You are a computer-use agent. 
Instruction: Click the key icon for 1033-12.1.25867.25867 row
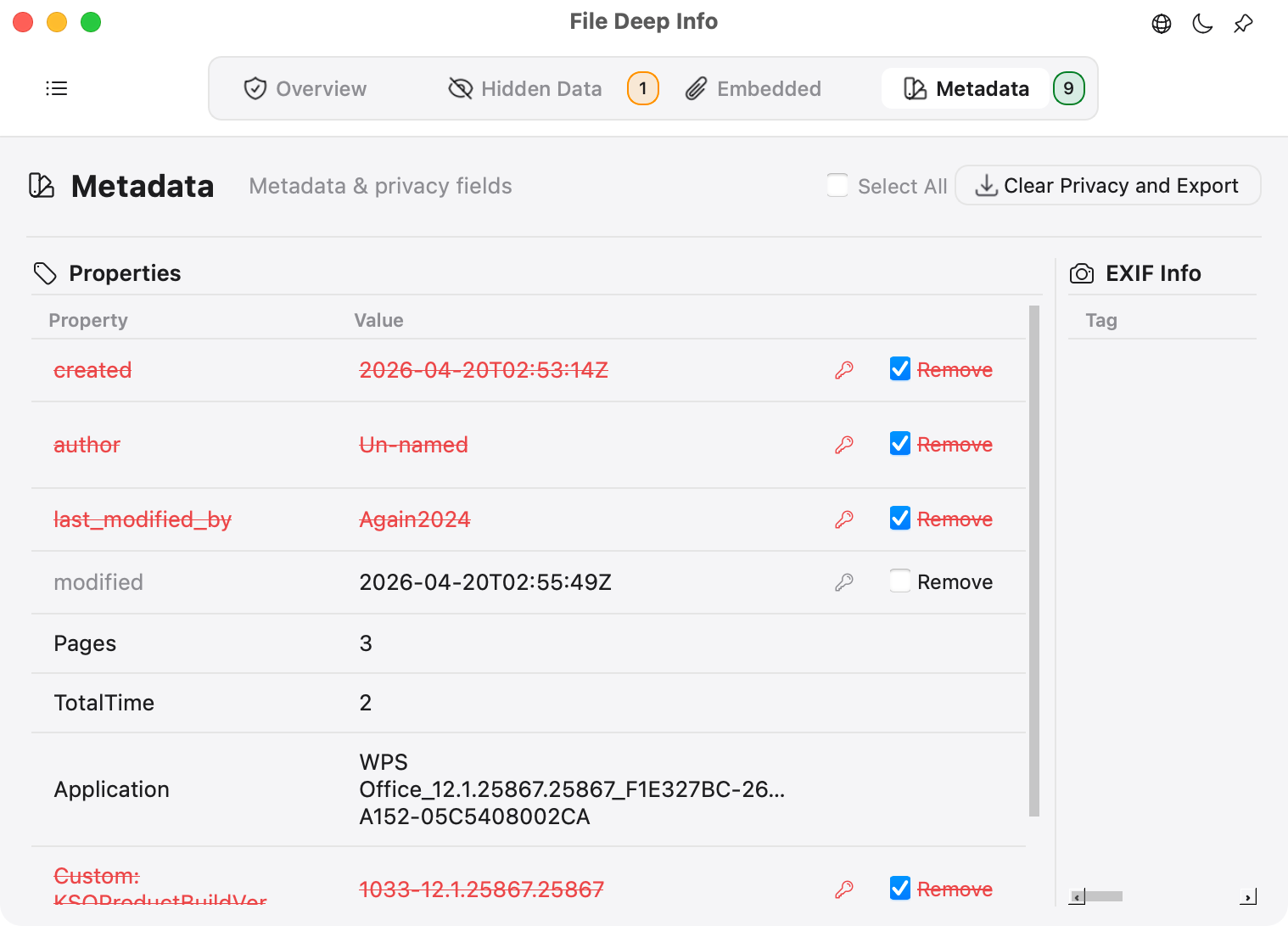(x=844, y=890)
